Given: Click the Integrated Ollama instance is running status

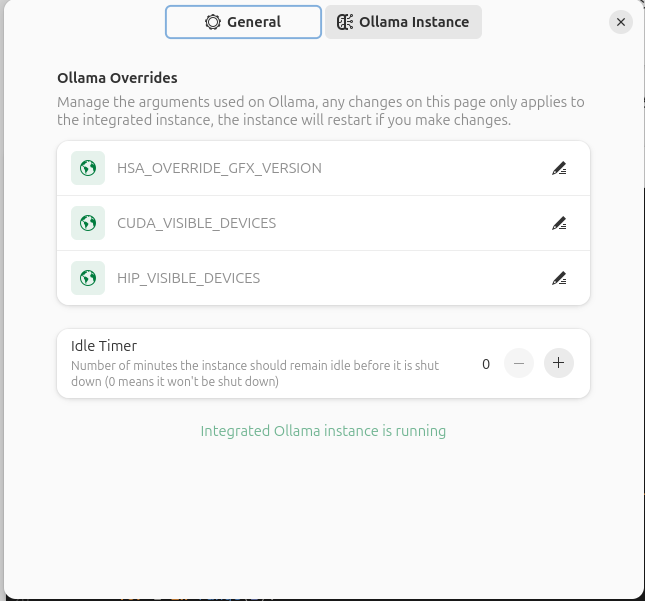Looking at the screenshot, I should pos(323,431).
